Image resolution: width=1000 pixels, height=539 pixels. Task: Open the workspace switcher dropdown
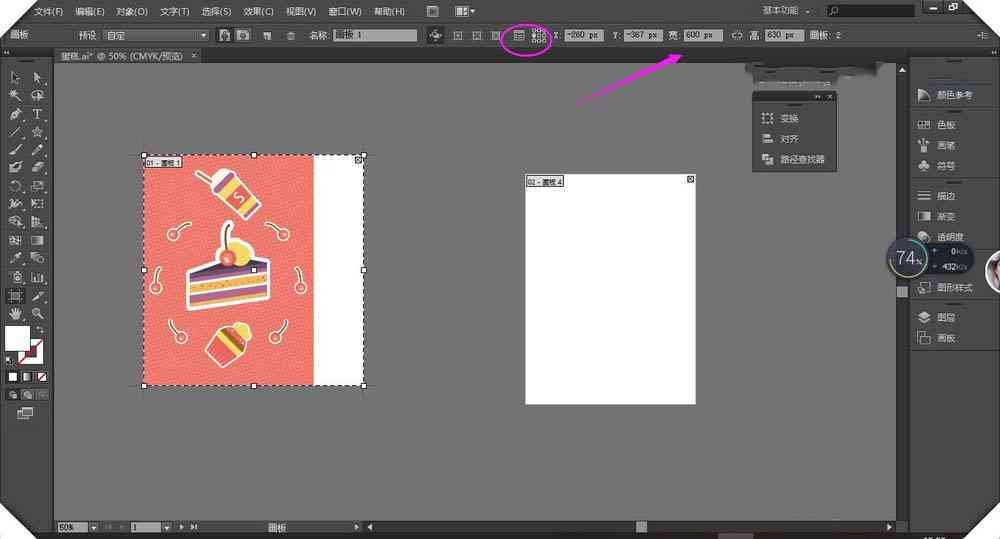click(786, 11)
